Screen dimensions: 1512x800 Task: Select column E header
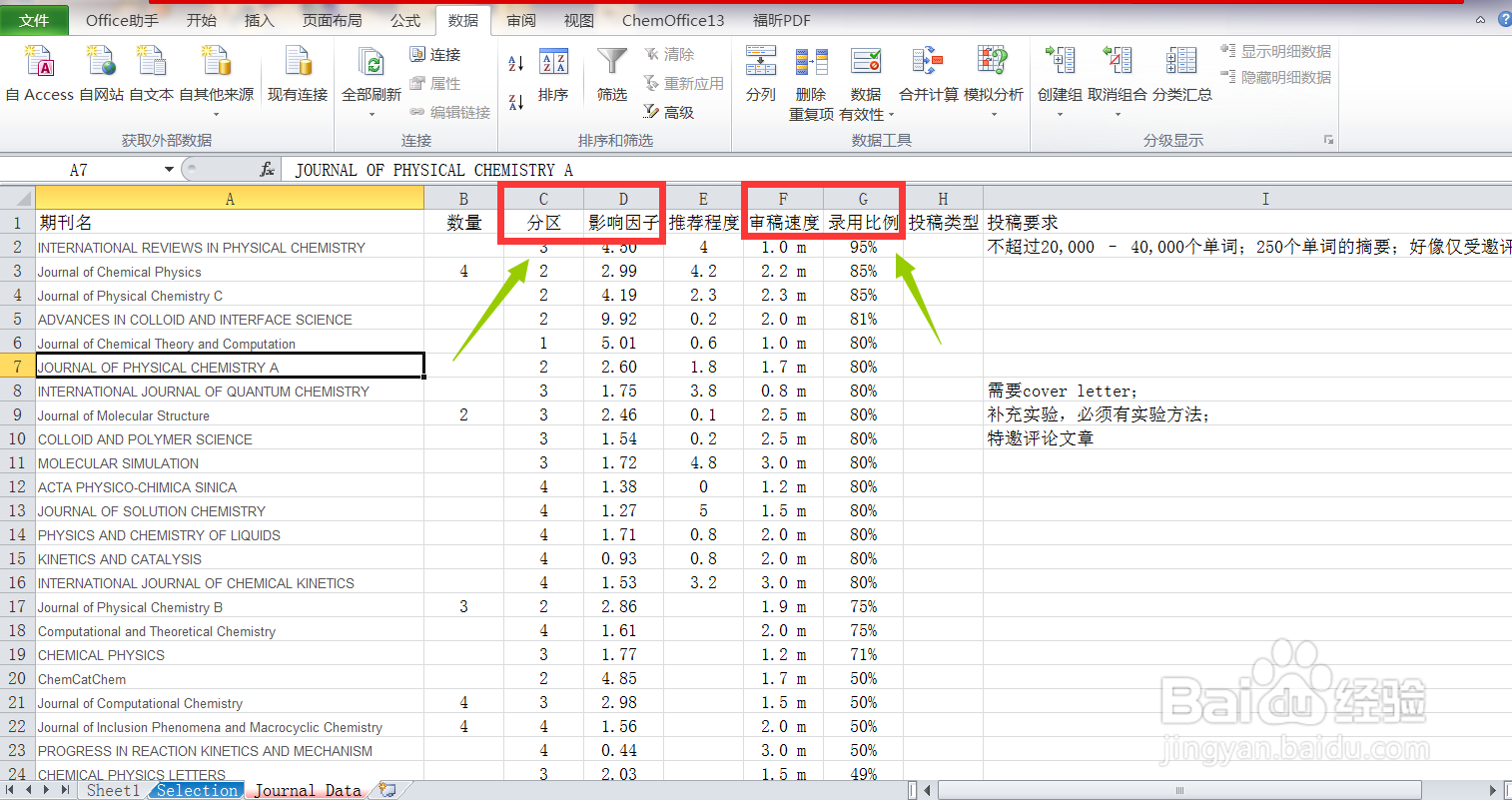coord(703,198)
